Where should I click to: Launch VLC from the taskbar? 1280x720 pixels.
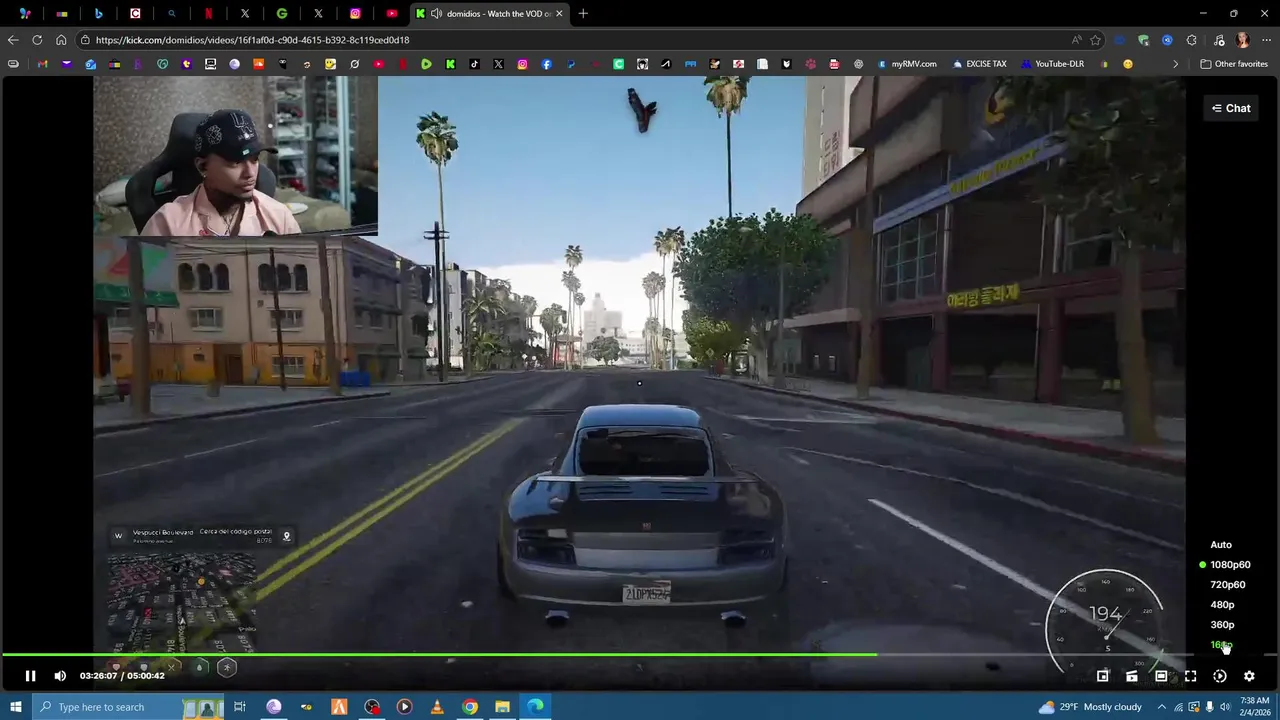[437, 707]
